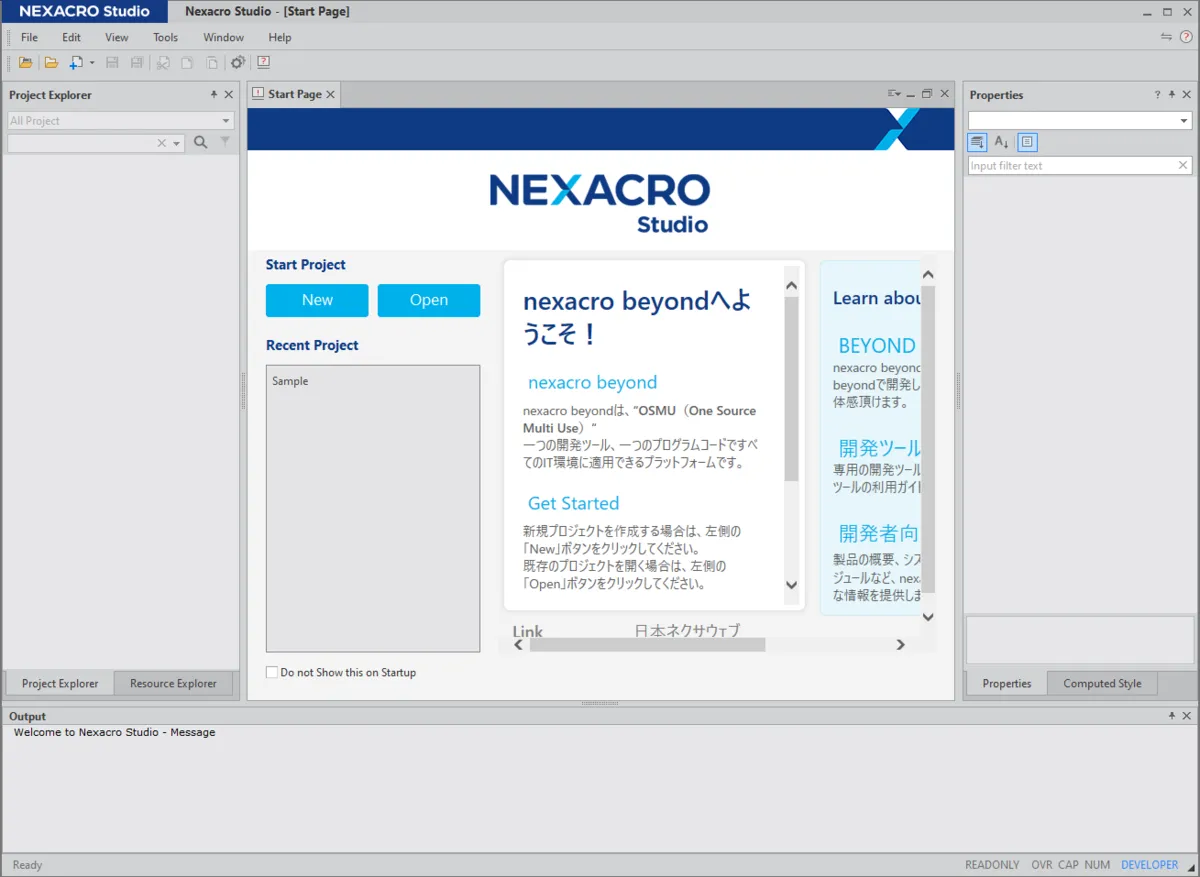Sort properties alphabetically in the Properties panel

(x=1001, y=142)
